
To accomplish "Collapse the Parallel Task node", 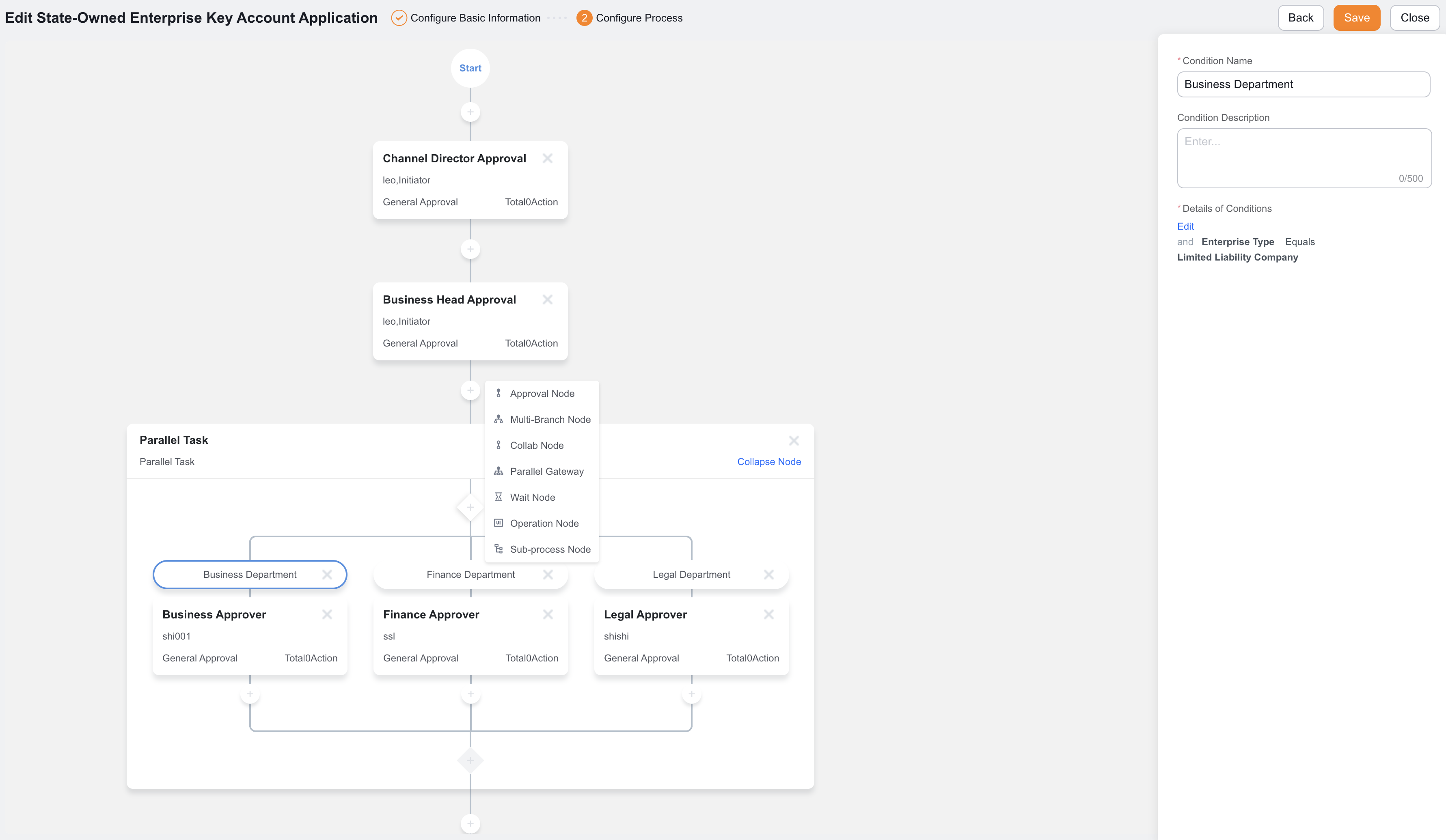I will coord(769,462).
